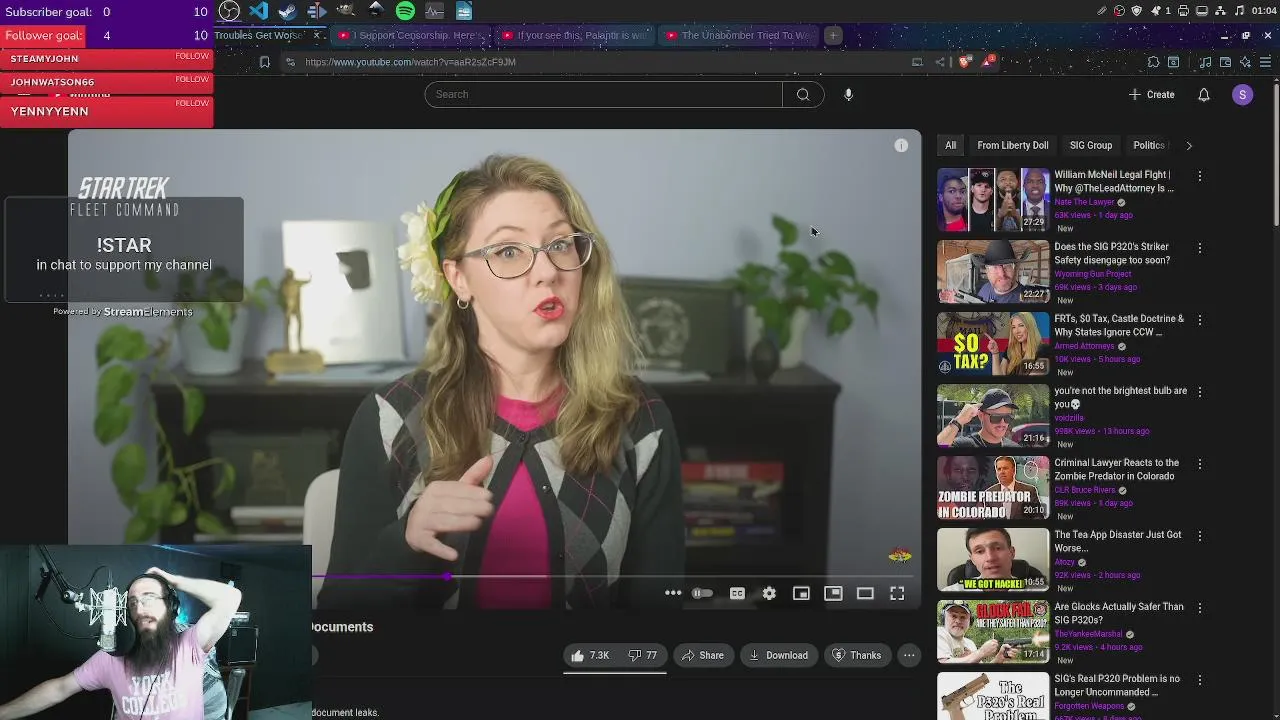
Task: Toggle closed captions on the video
Action: pos(737,593)
